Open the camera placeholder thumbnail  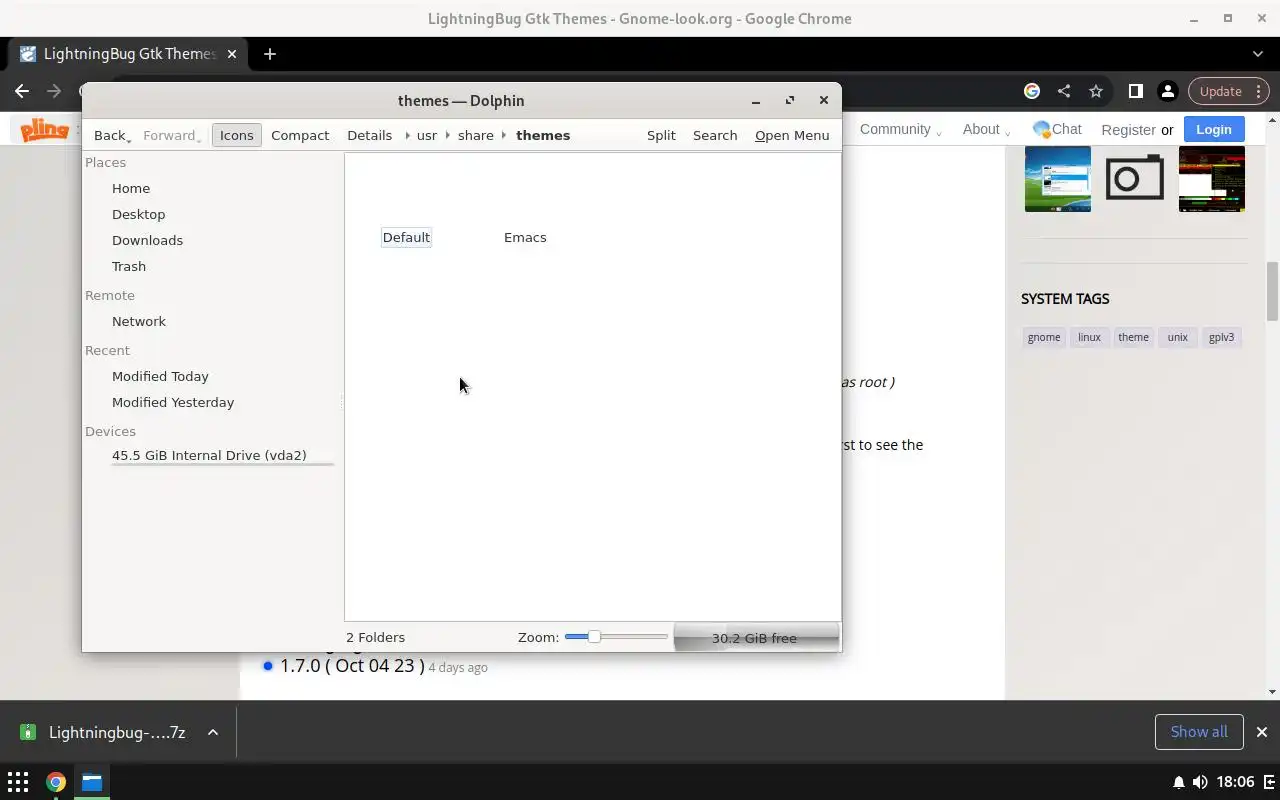pos(1134,179)
